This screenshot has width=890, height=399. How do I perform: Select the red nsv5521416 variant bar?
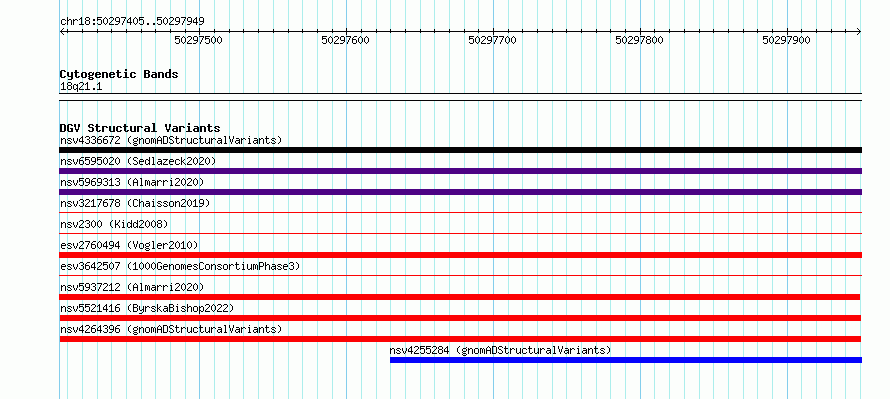460,318
